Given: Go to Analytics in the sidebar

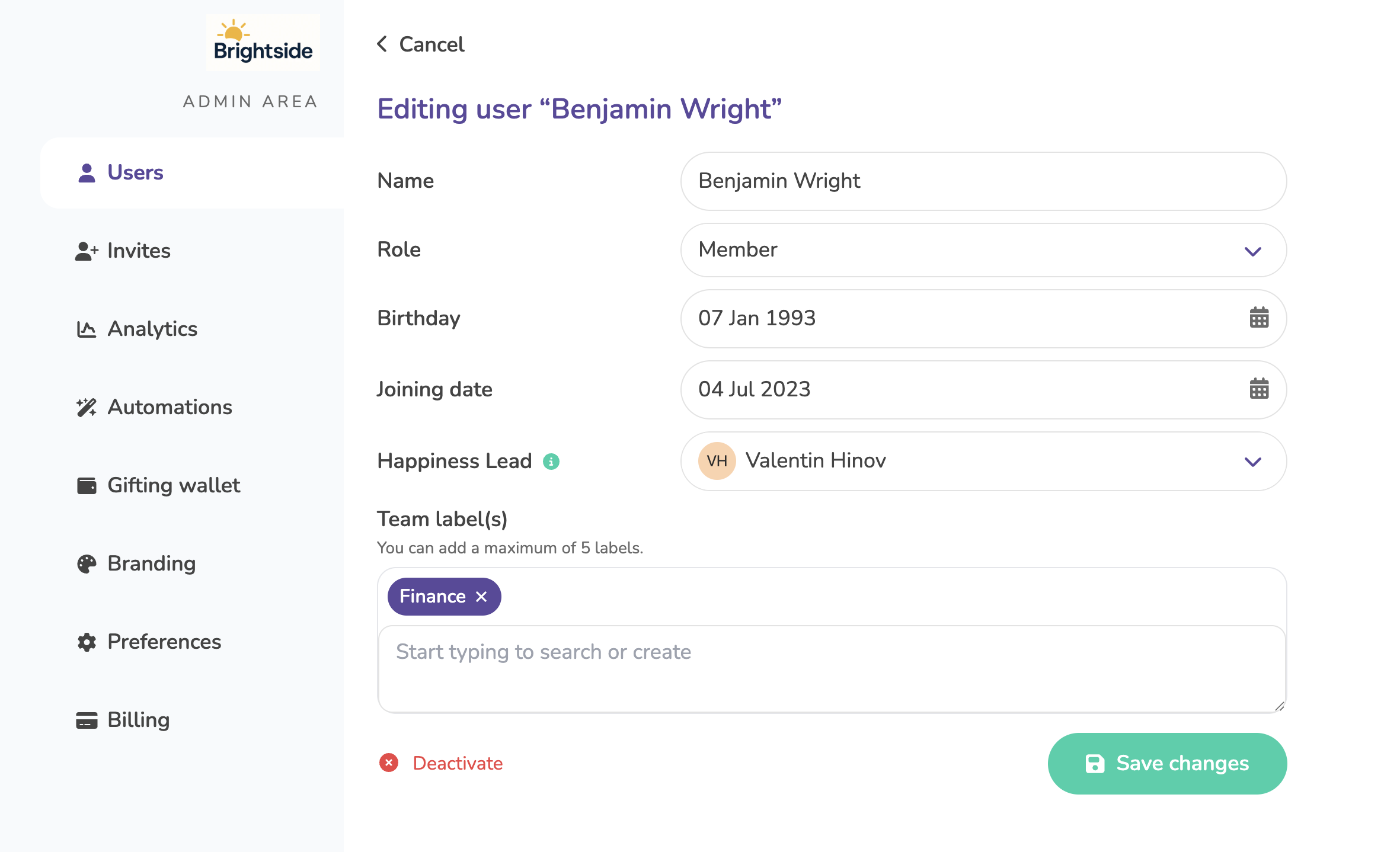Looking at the screenshot, I should pos(152,329).
